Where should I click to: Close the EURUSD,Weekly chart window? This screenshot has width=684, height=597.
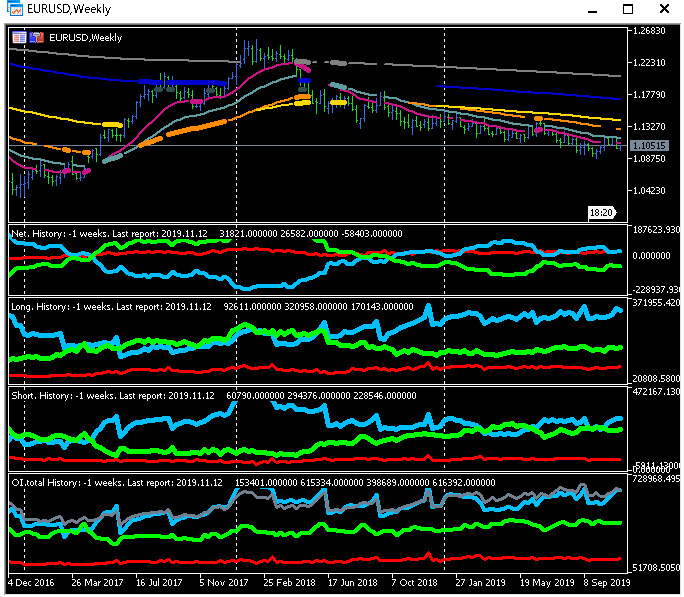664,8
